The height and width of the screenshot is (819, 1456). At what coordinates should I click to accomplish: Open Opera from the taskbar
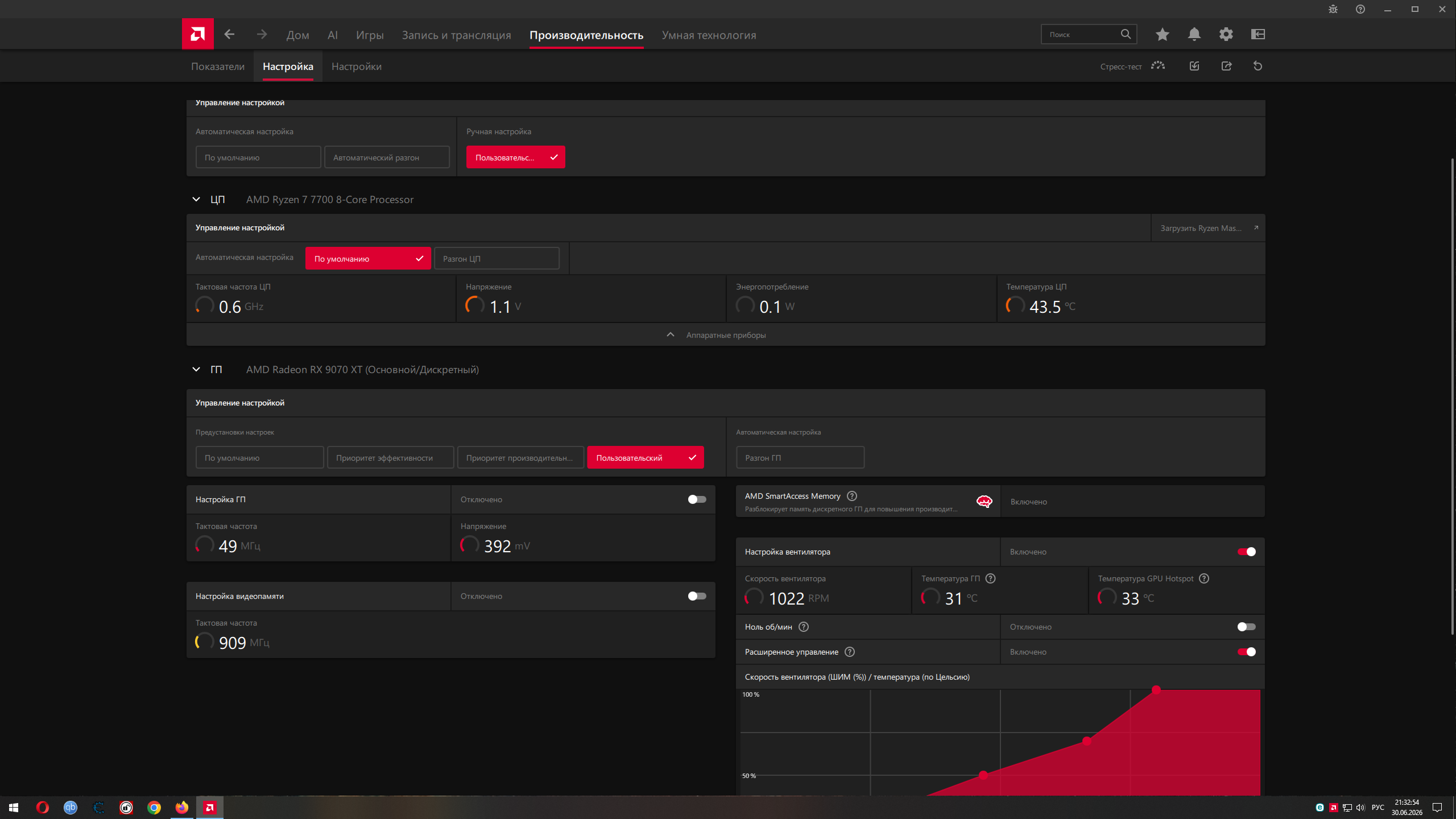coord(43,808)
